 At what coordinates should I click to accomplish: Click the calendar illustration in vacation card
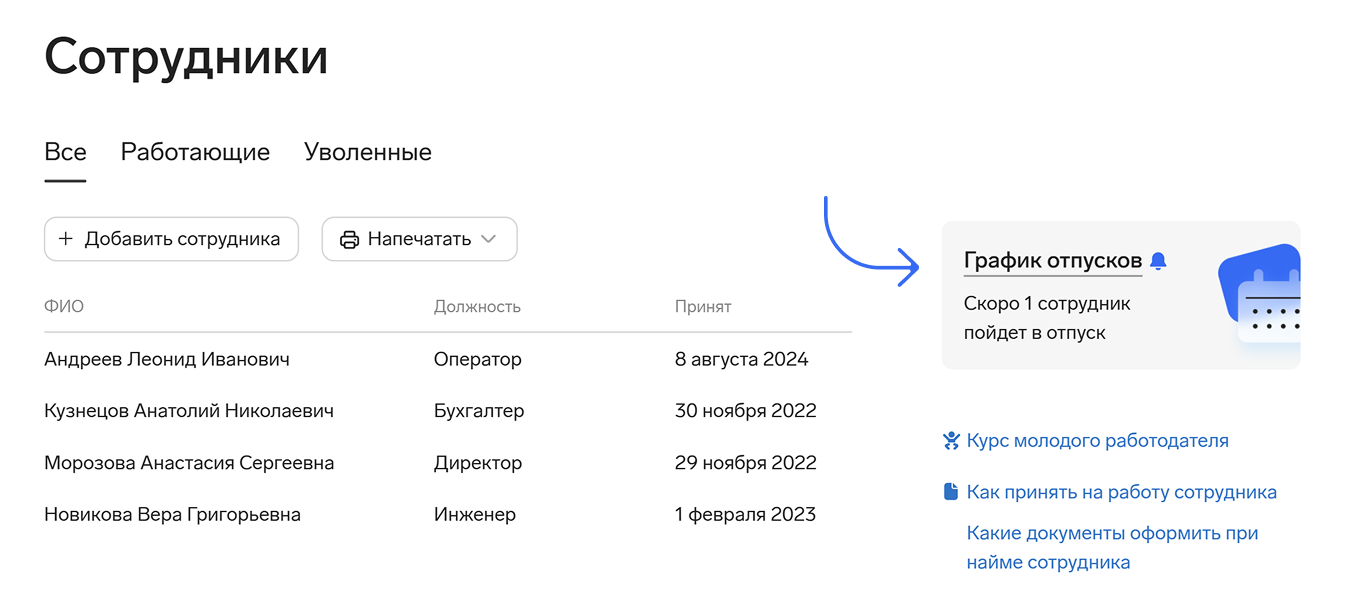[x=1260, y=293]
